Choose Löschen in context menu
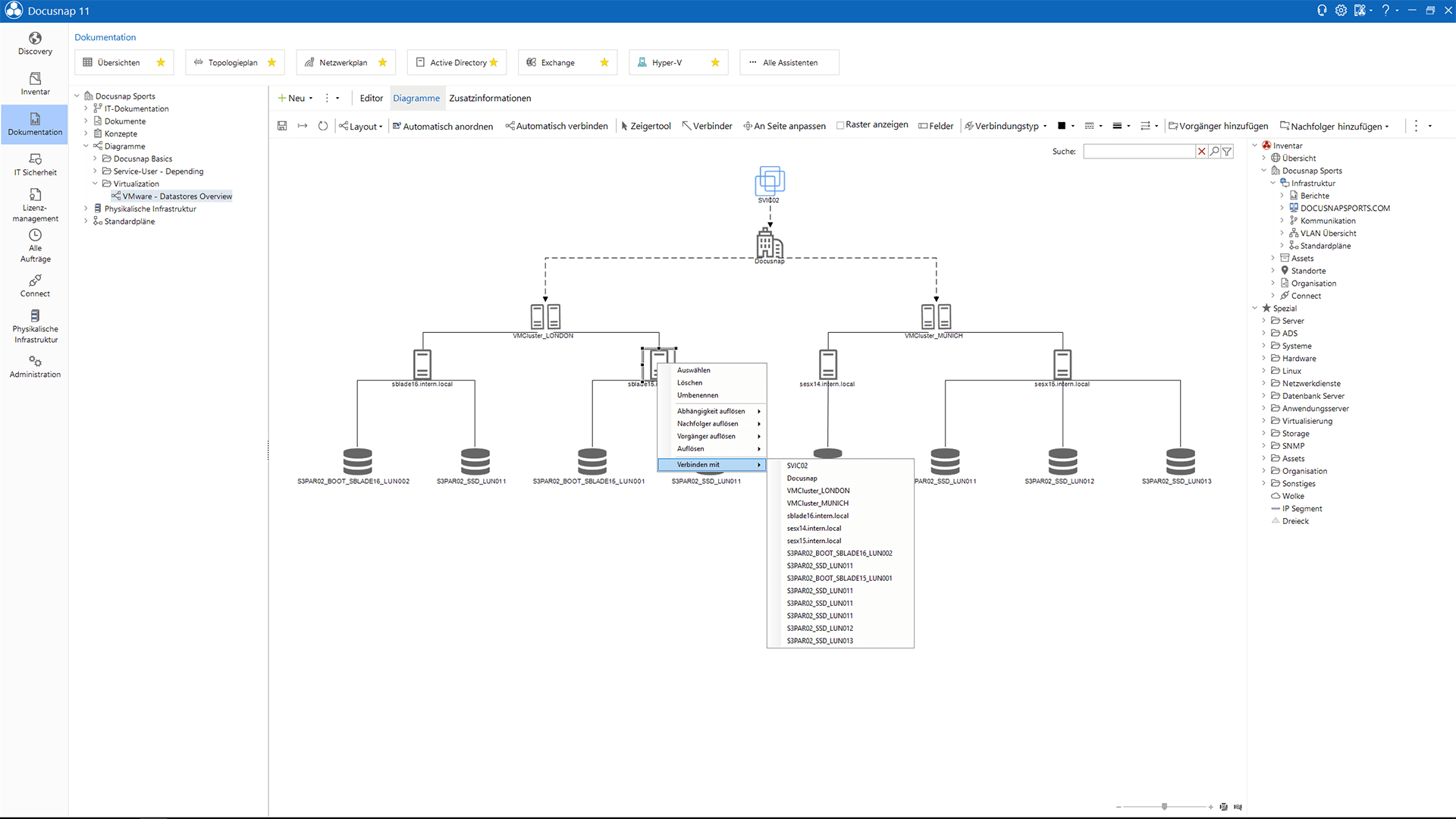Image resolution: width=1456 pixels, height=819 pixels. 712,383
